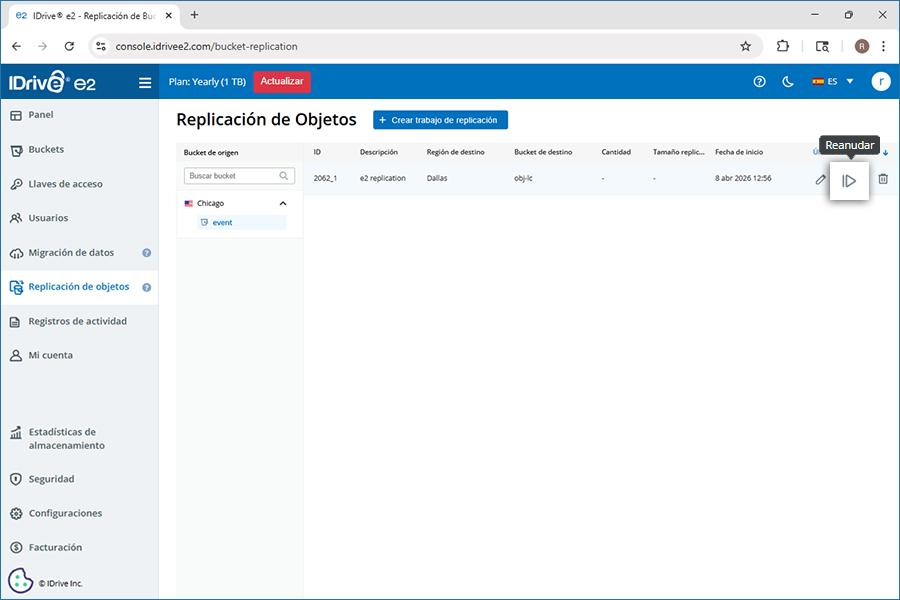Collapse sidebar with hamburger menu icon

(145, 83)
